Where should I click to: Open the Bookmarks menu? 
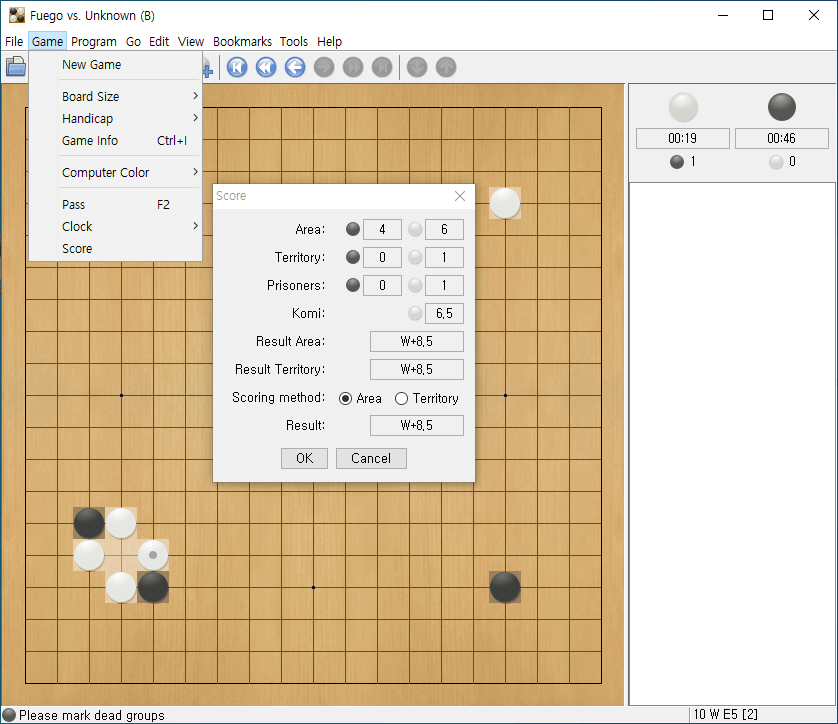pos(242,42)
